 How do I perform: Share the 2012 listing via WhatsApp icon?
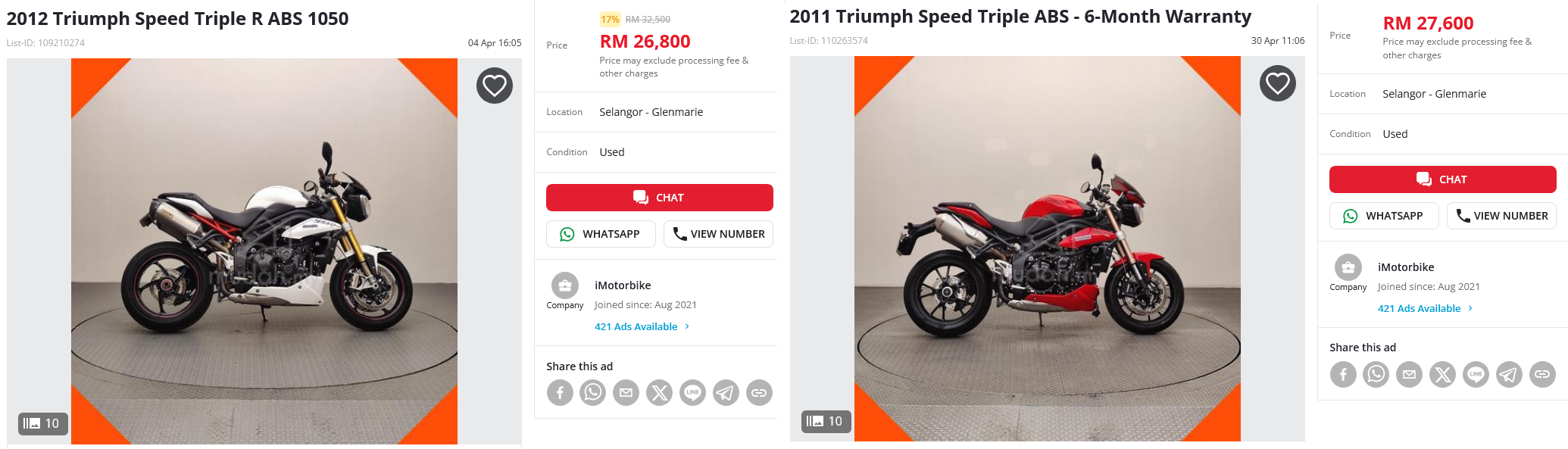[593, 392]
